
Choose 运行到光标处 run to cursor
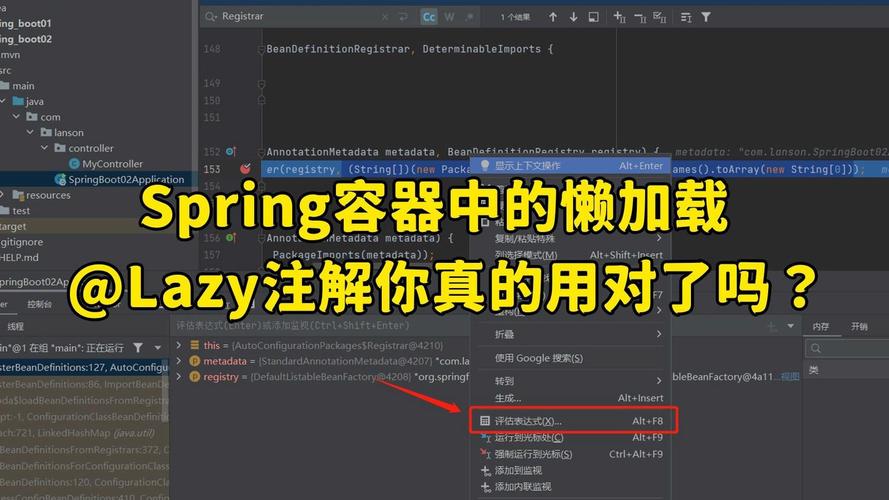click(x=571, y=438)
